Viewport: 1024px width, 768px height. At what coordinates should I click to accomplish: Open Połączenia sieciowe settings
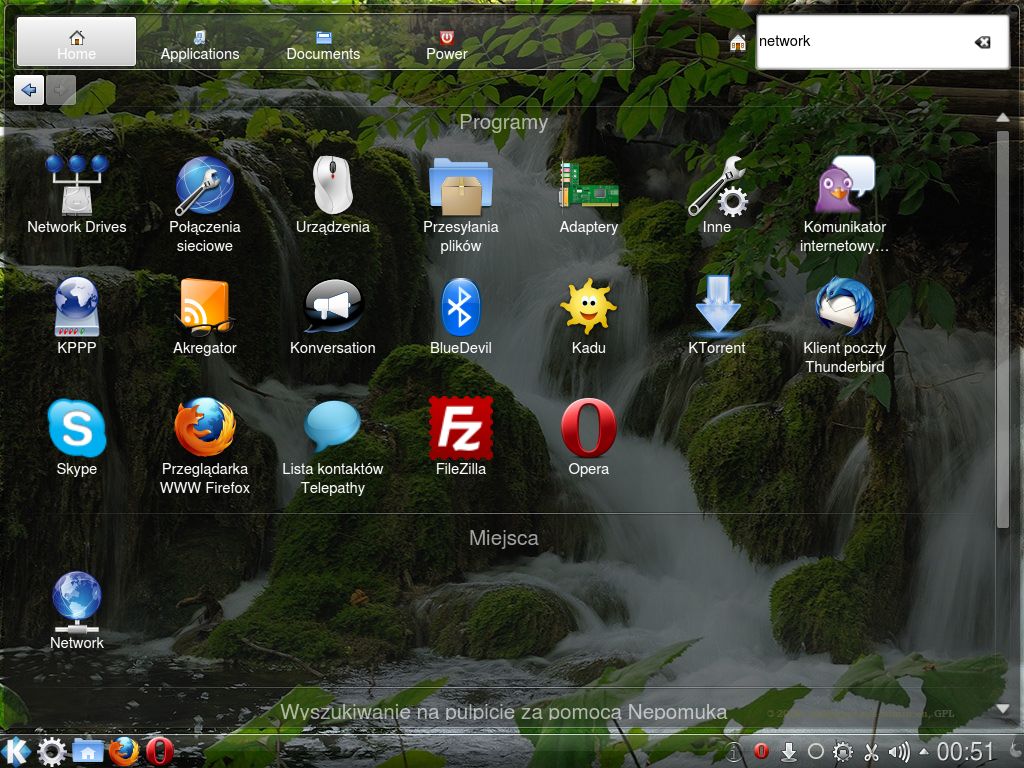pyautogui.click(x=204, y=204)
